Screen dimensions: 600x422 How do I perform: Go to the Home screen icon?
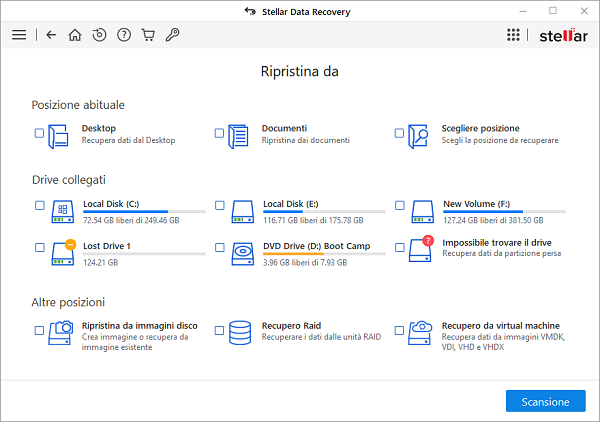(75, 35)
